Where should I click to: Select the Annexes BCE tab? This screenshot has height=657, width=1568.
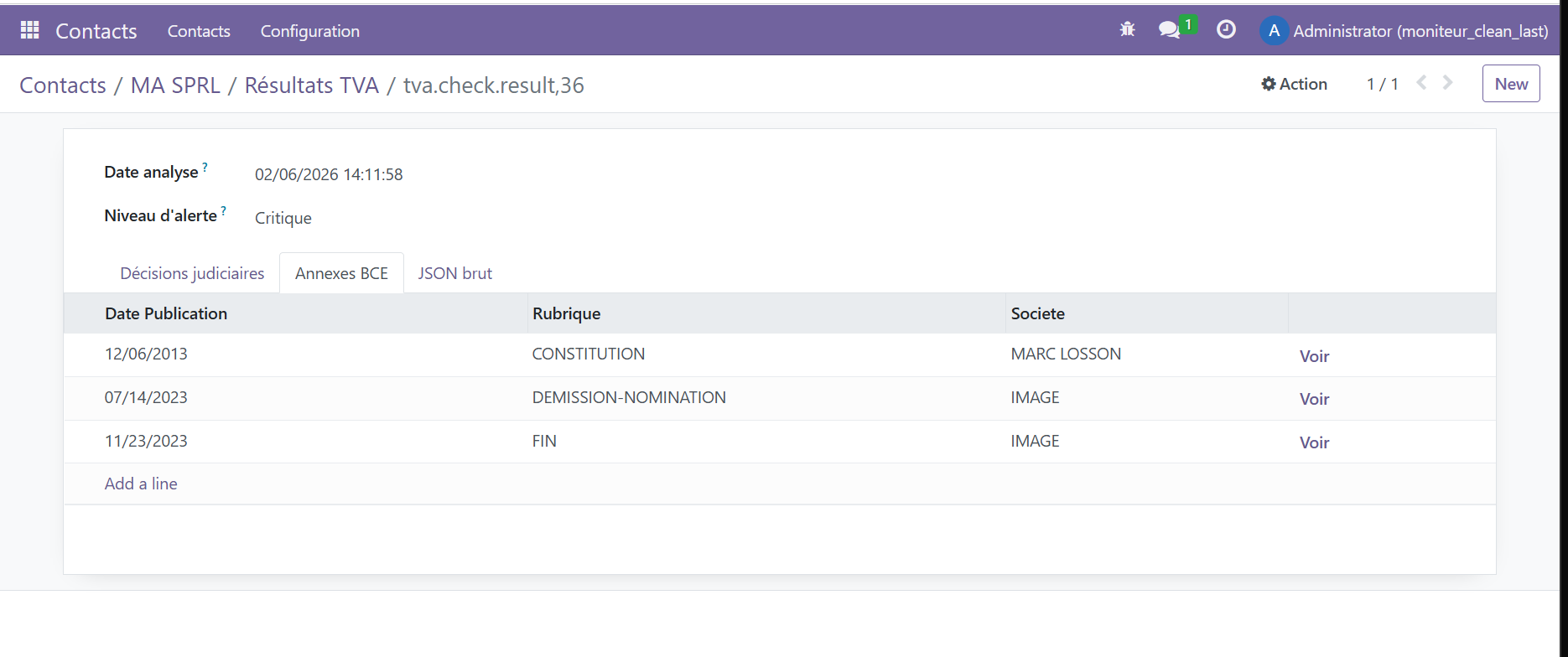pos(341,273)
